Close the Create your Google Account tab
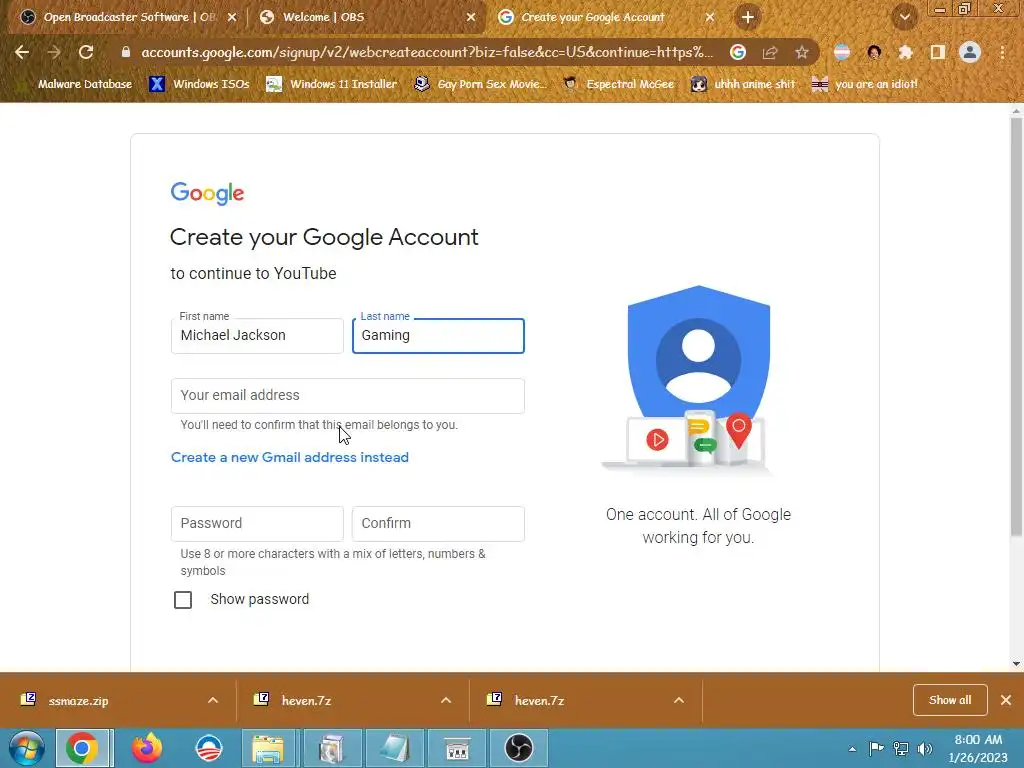1024x768 pixels. click(710, 17)
